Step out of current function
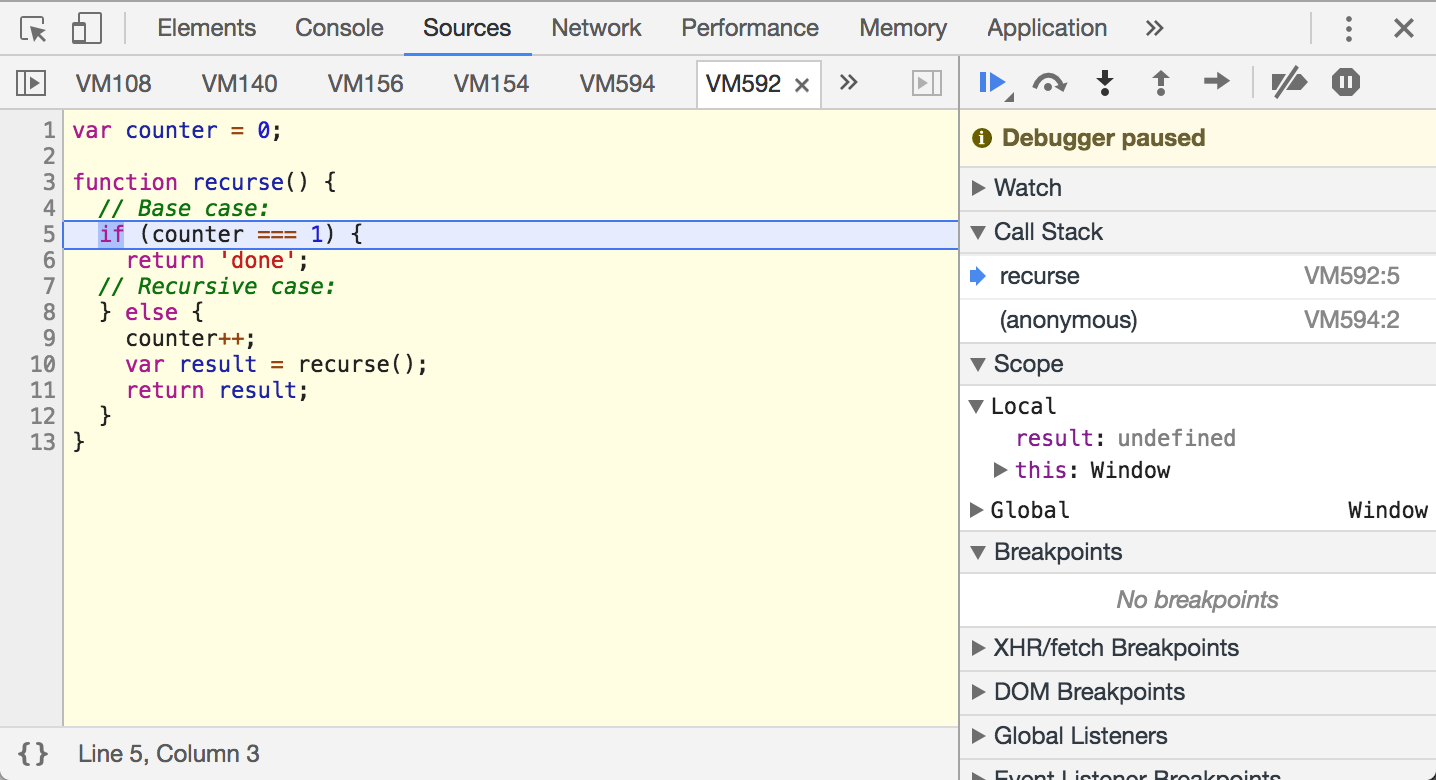This screenshot has height=780, width=1436. [1161, 83]
